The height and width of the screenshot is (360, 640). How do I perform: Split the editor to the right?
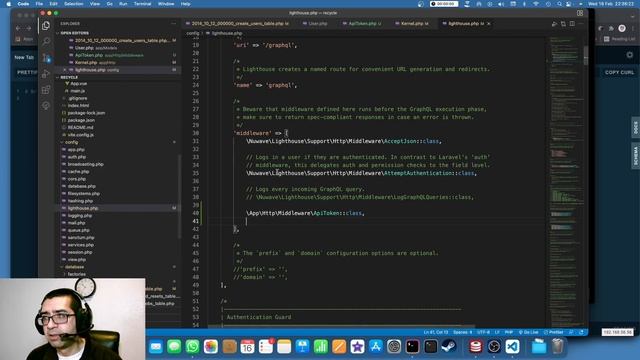pos(572,24)
